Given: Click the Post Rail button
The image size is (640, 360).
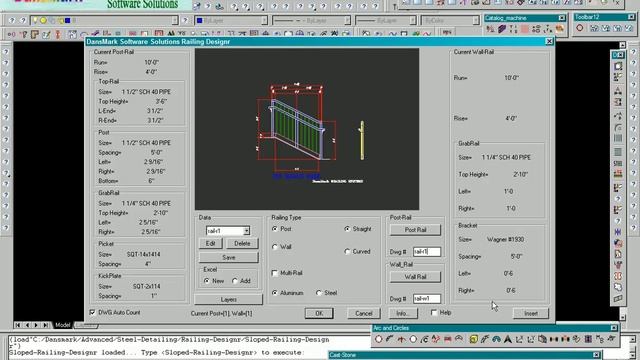Looking at the screenshot, I should click(x=415, y=230).
